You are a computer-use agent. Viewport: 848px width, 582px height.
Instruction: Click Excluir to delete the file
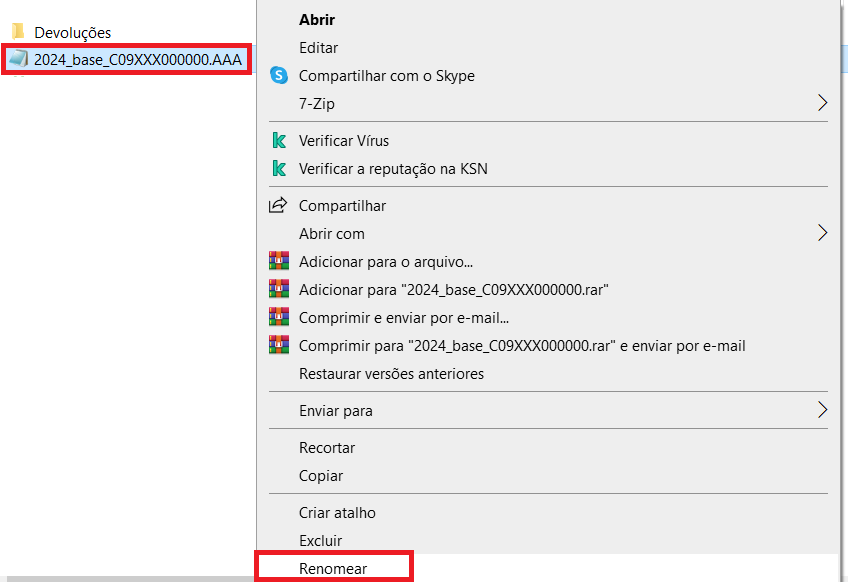pyautogui.click(x=320, y=541)
